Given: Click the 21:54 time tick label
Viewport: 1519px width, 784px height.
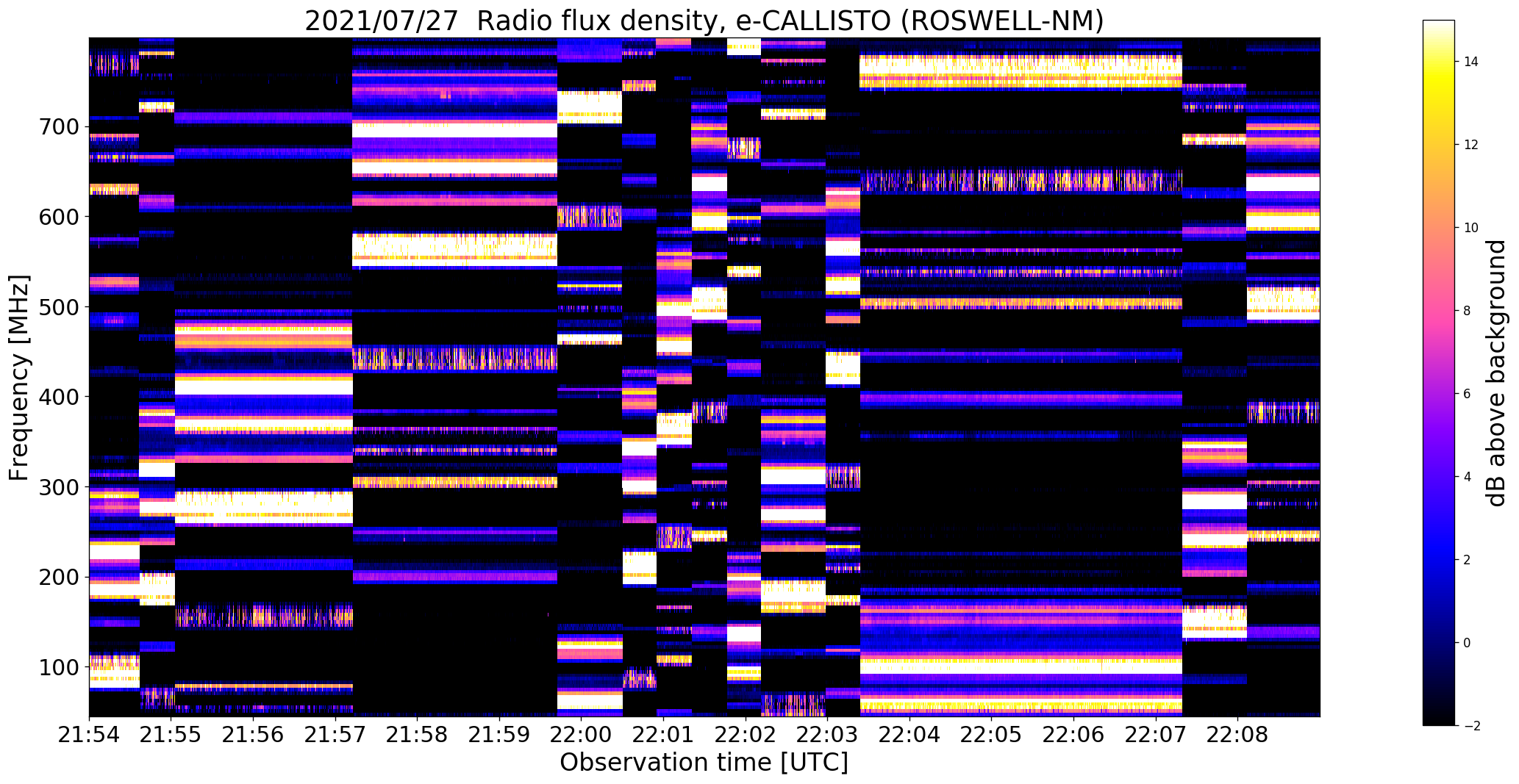Looking at the screenshot, I should pos(89,734).
